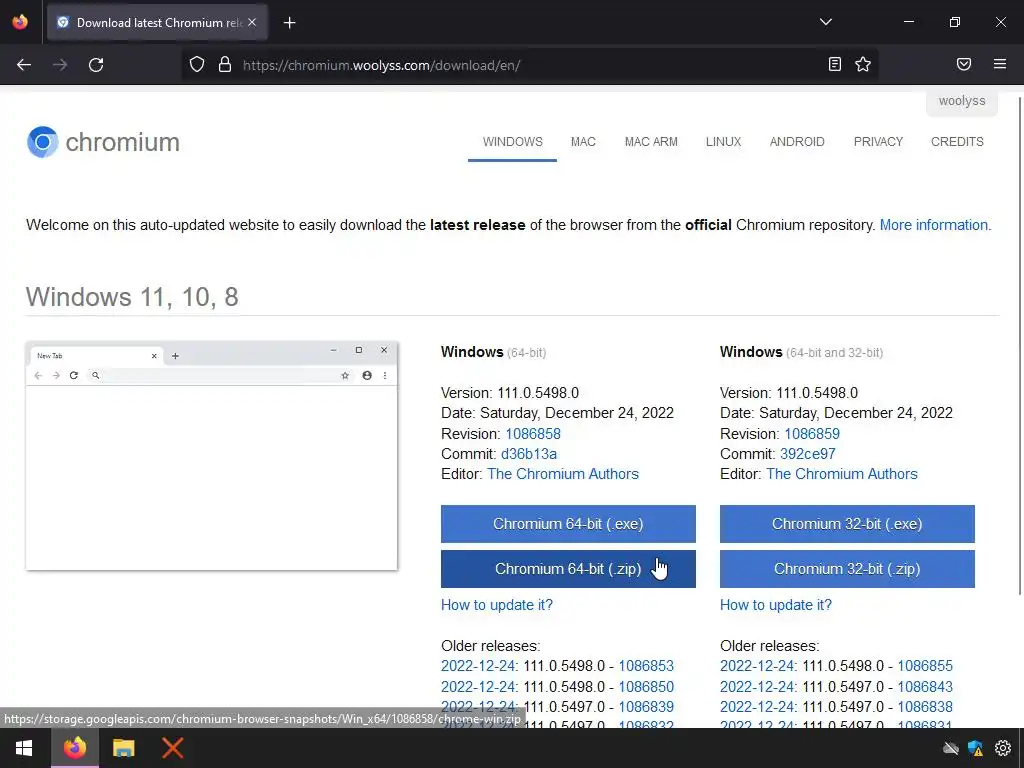Open older release 1086839

[x=646, y=707]
